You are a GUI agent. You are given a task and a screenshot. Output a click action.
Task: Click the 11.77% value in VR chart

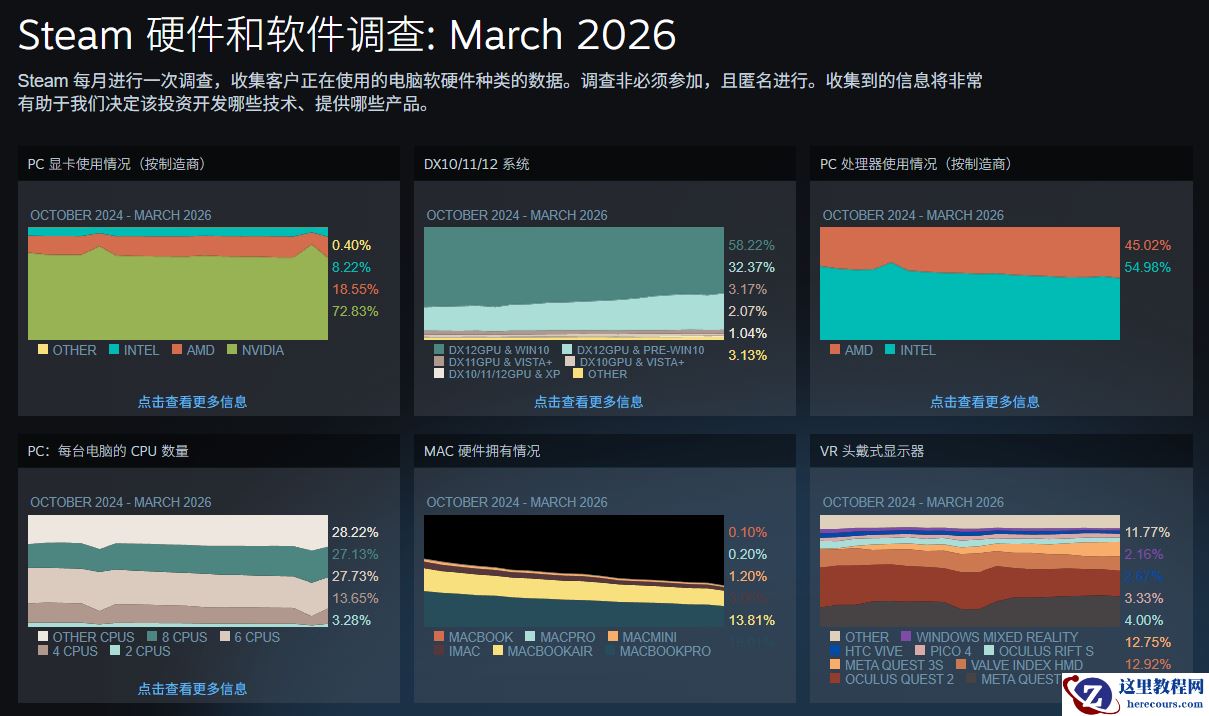tap(1147, 532)
